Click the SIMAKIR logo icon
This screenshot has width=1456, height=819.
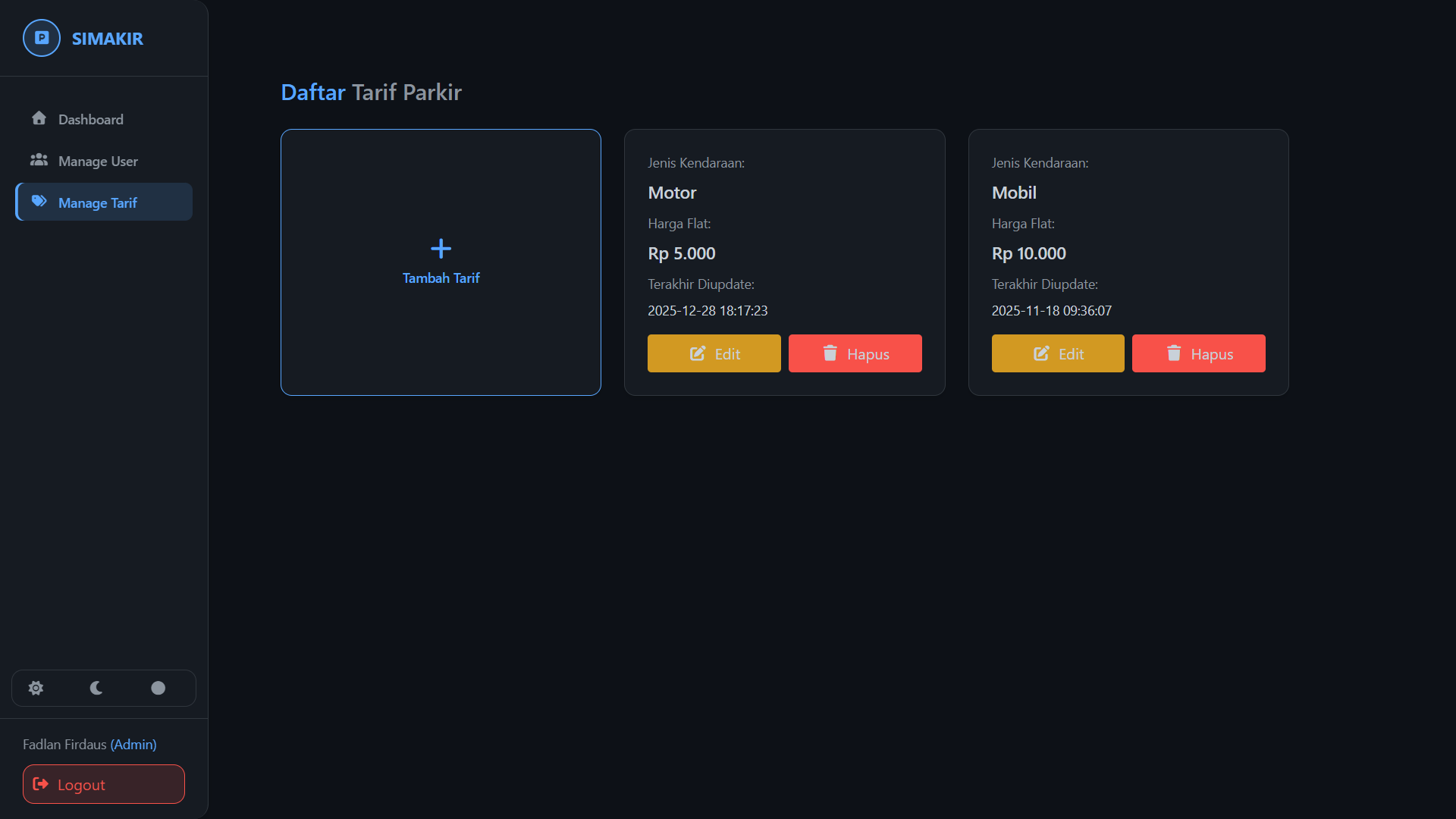click(42, 38)
